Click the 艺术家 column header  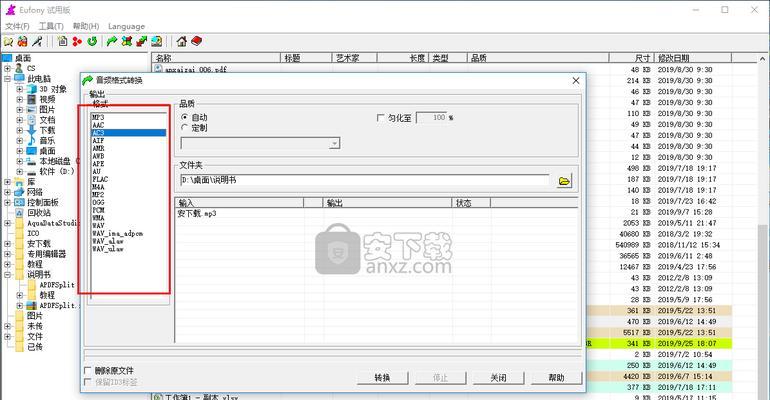354,58
